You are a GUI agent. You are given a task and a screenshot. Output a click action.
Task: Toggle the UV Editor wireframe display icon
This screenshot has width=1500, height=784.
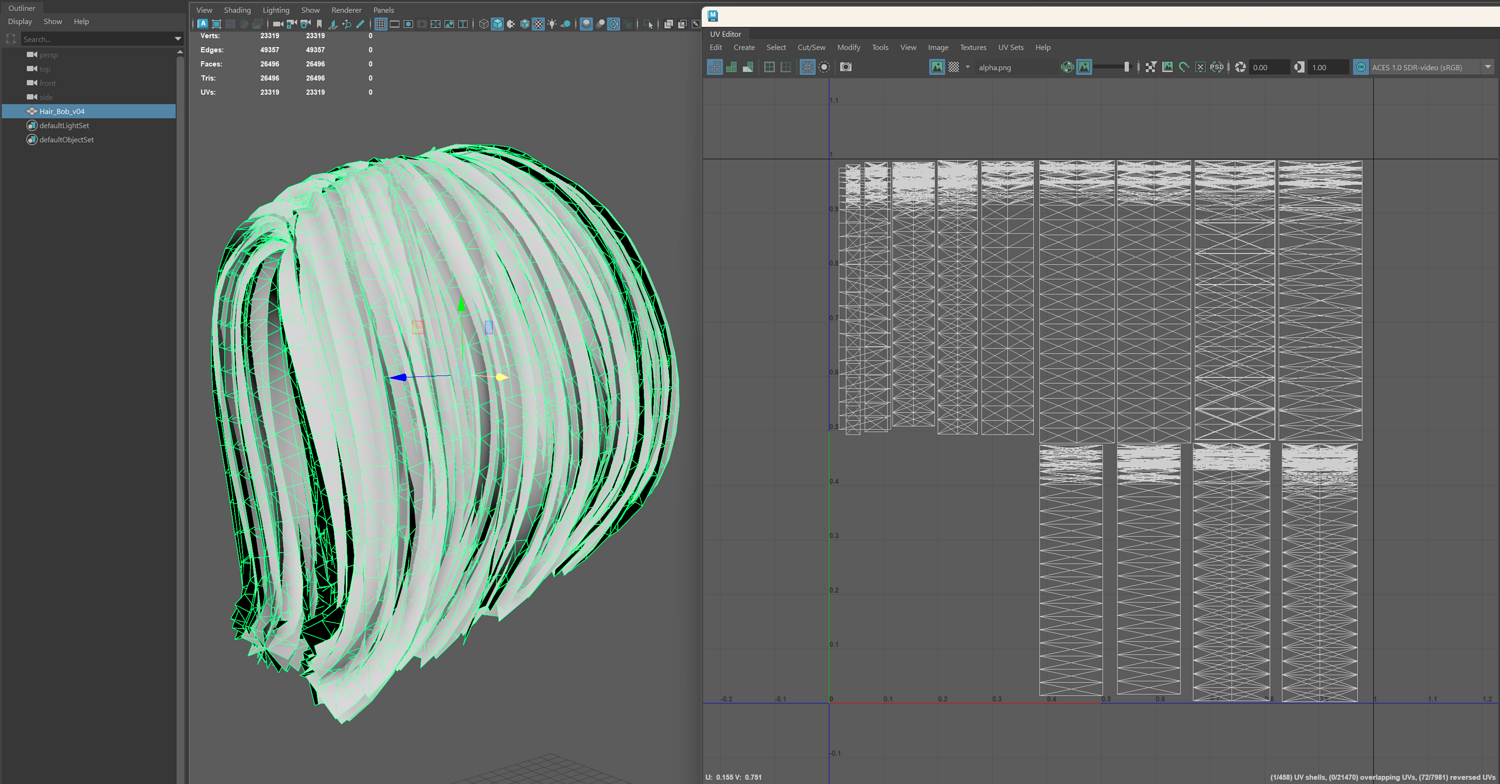715,67
